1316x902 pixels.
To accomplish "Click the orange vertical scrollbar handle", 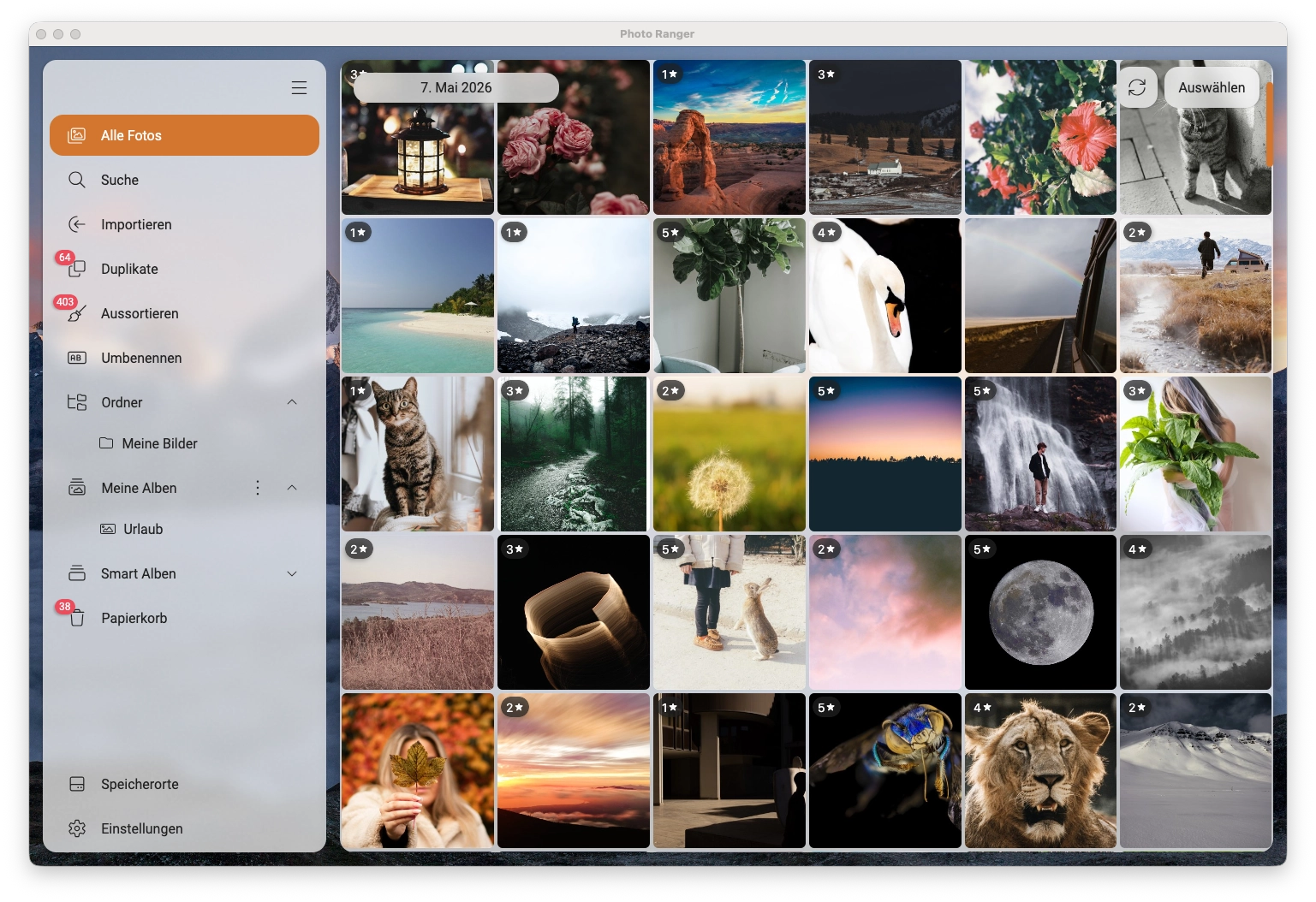I will 1270,124.
